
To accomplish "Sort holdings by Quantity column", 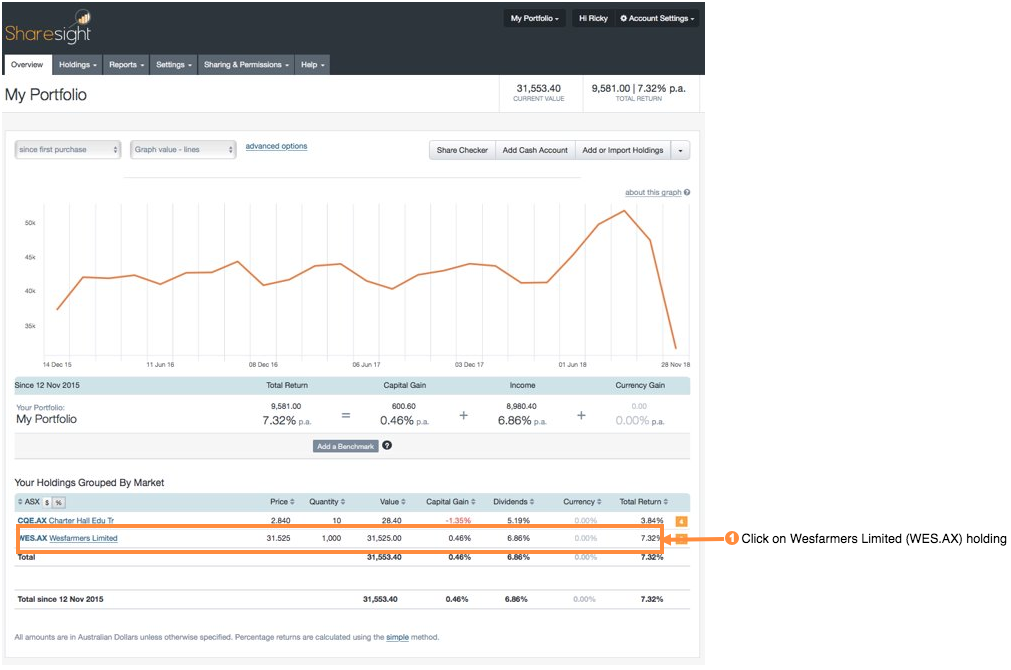I will pyautogui.click(x=327, y=502).
